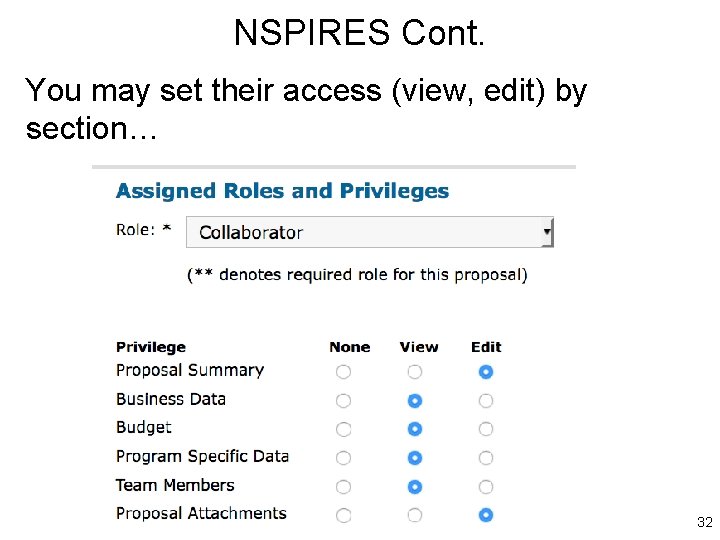Select None for Proposal Summary
The image size is (720, 540).
[x=344, y=372]
